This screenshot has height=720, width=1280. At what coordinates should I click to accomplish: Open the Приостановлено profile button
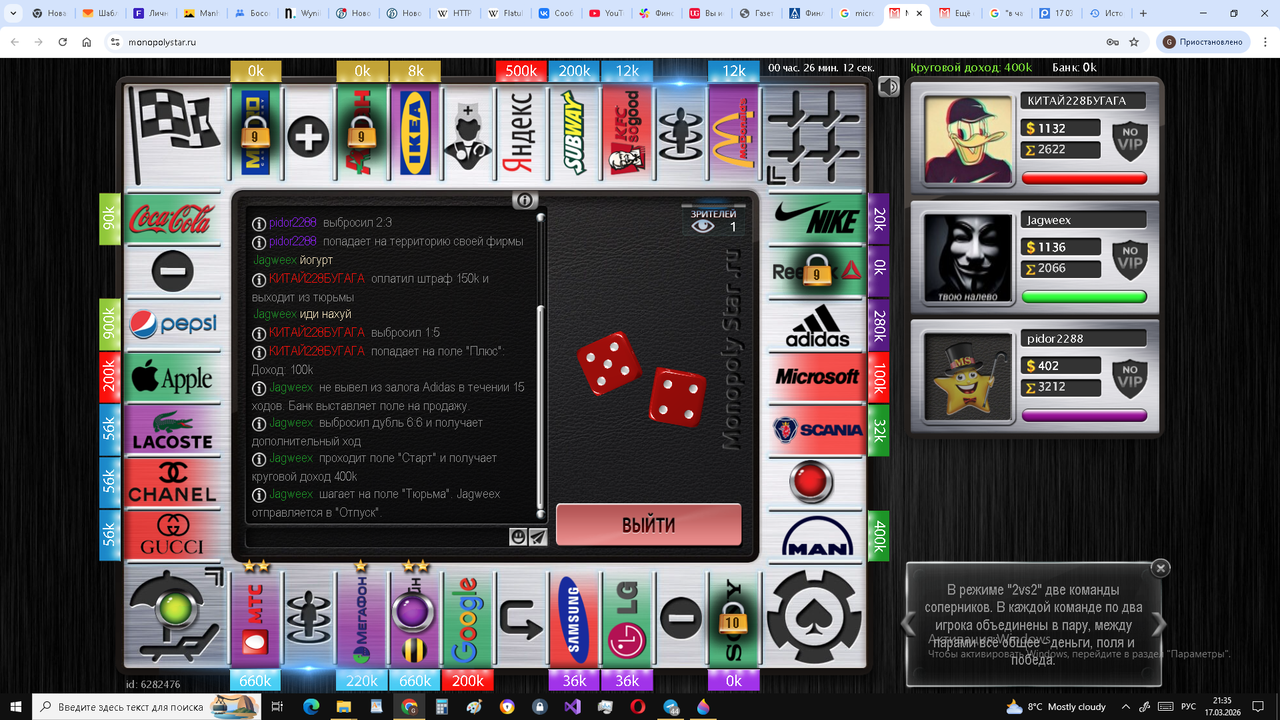click(x=1204, y=42)
